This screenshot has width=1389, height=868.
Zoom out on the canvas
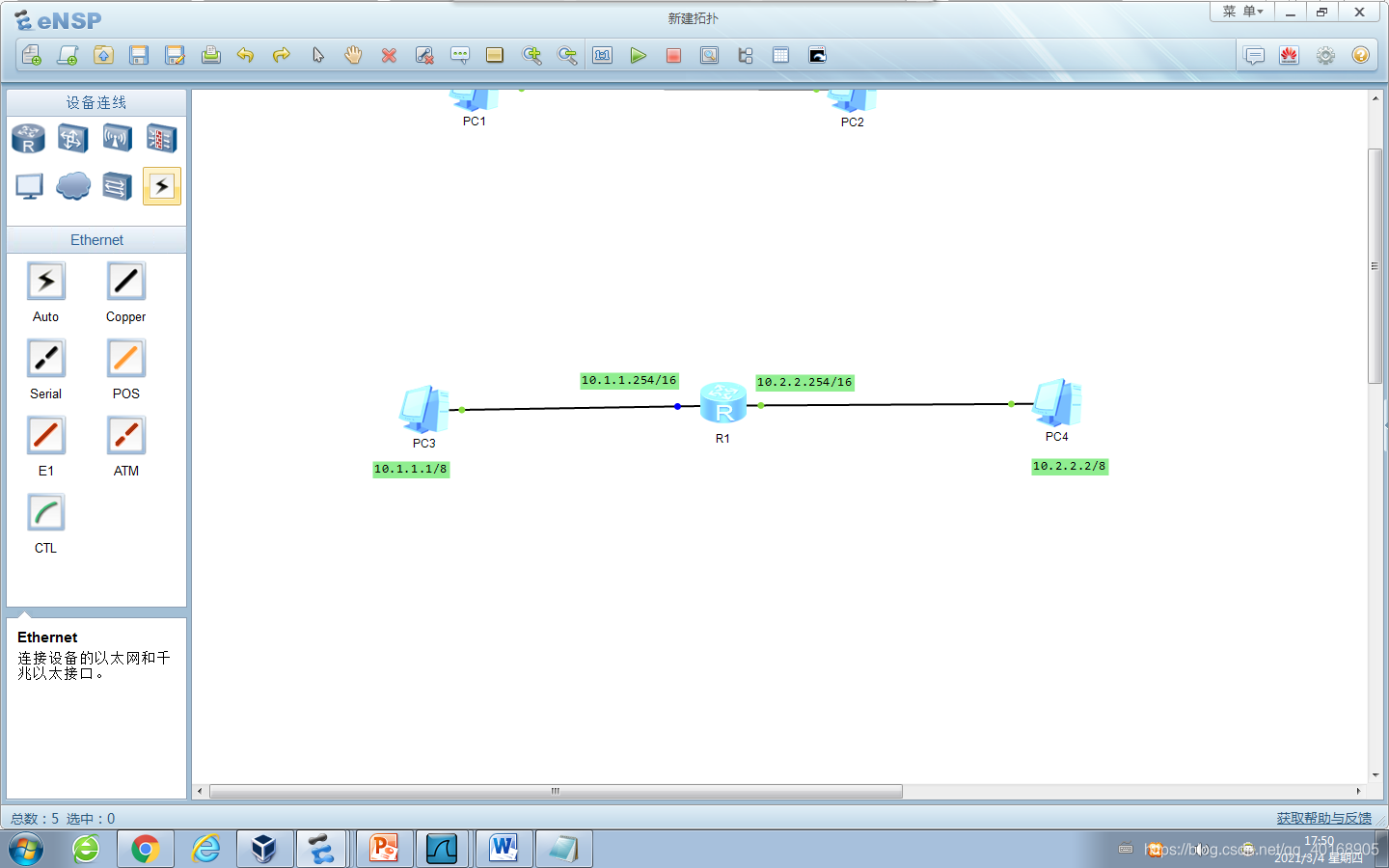pos(567,55)
